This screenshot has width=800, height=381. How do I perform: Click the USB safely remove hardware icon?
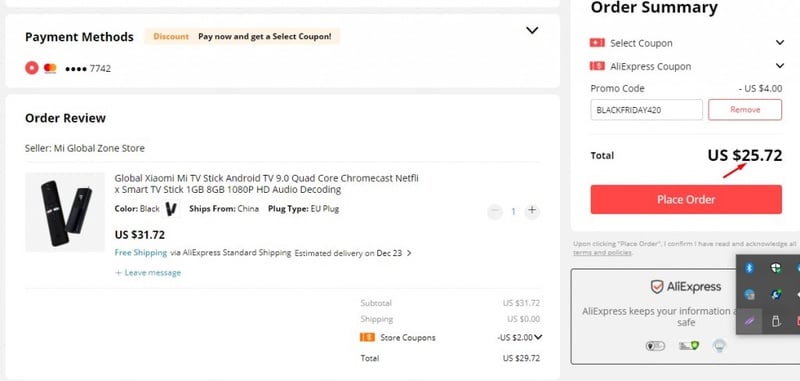click(776, 322)
